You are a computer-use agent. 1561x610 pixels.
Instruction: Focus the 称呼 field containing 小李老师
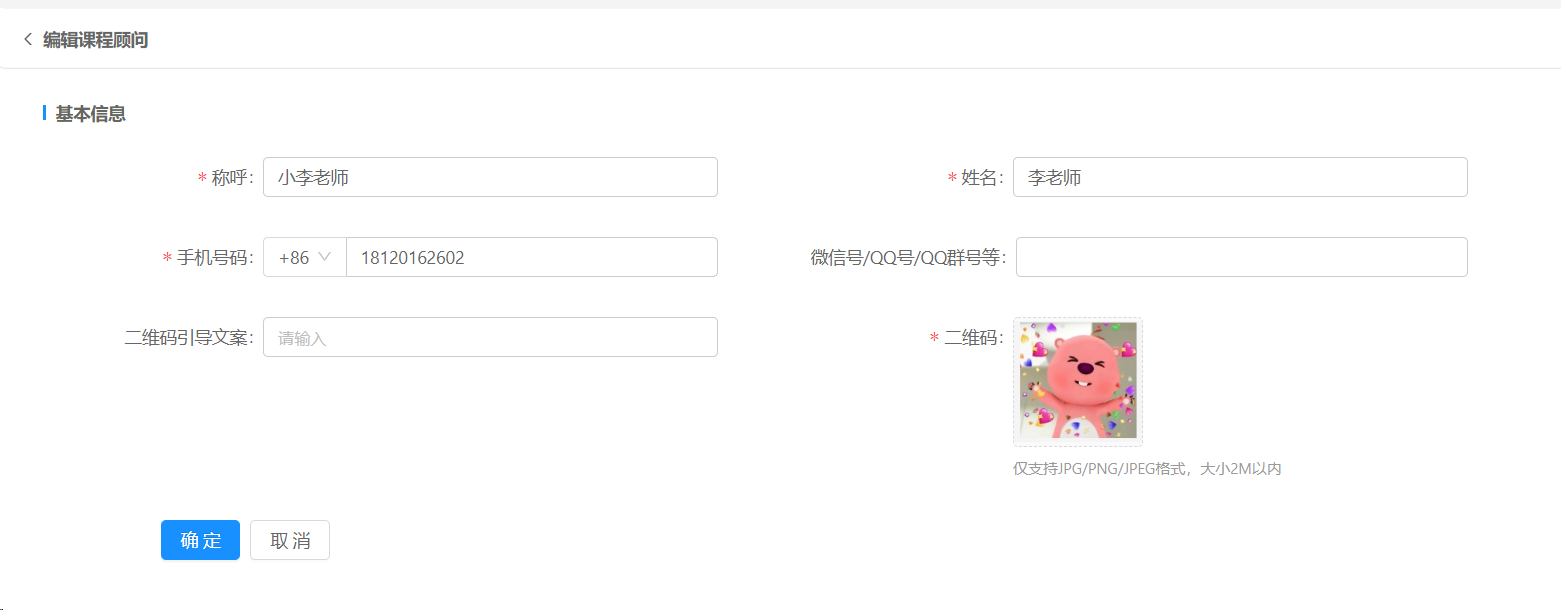(490, 177)
